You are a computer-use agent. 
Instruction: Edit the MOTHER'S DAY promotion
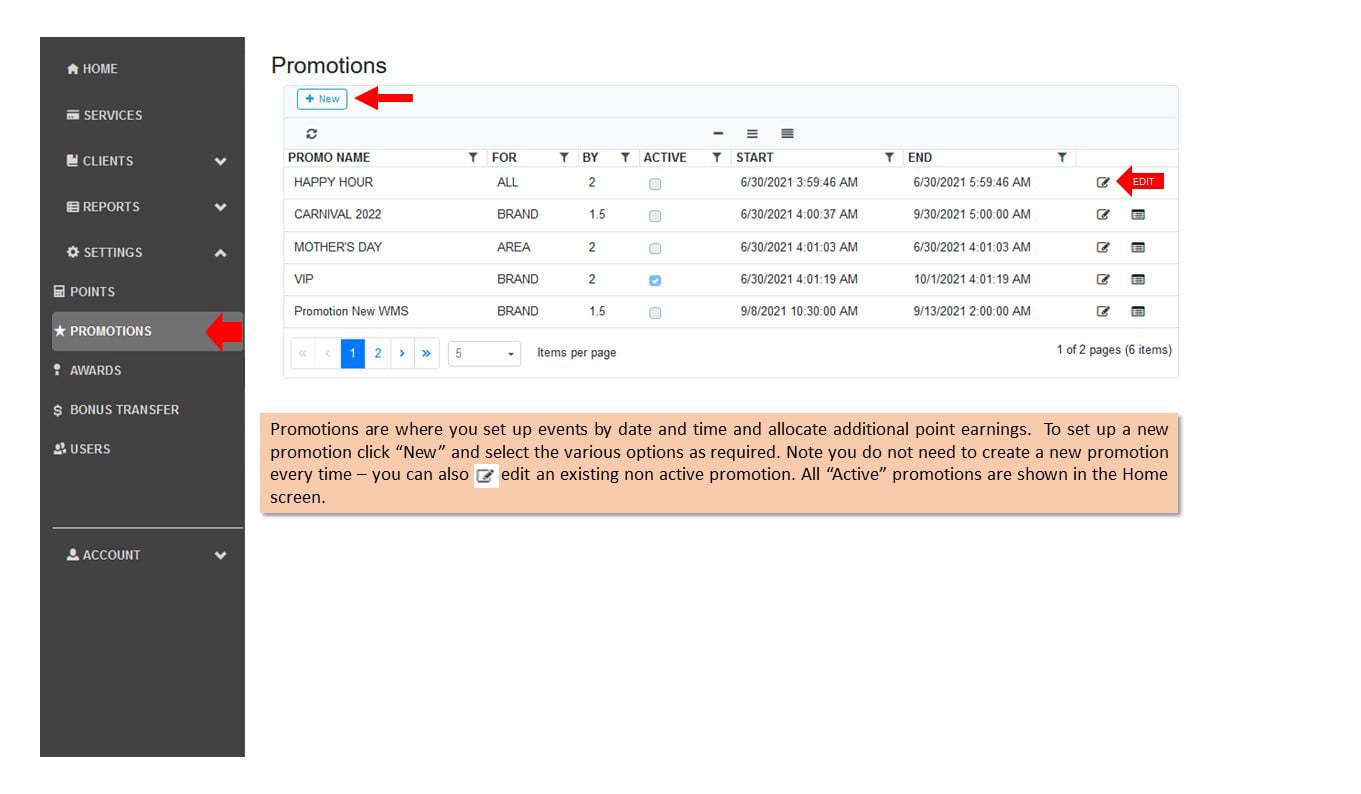coord(1103,247)
